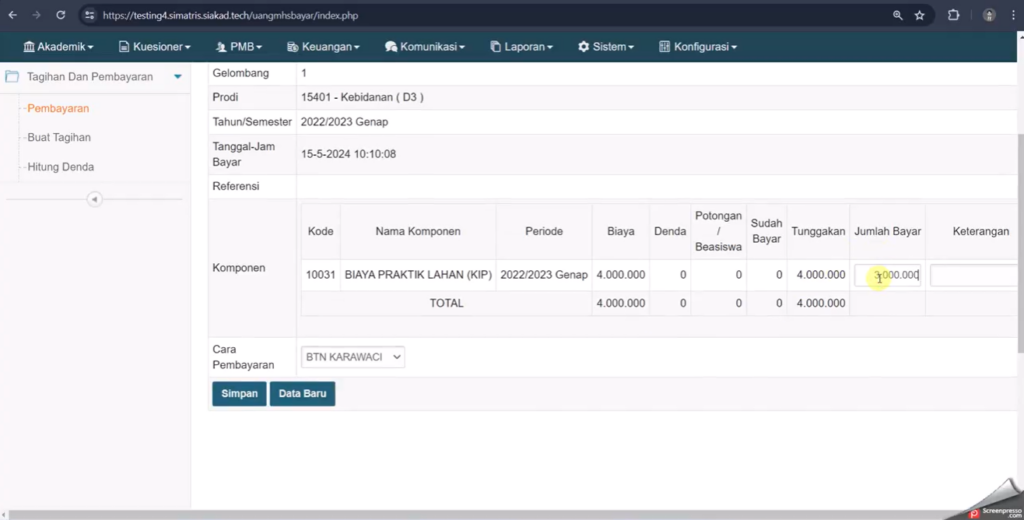Click the browser back arrow icon
This screenshot has height=520, width=1024.
point(12,15)
